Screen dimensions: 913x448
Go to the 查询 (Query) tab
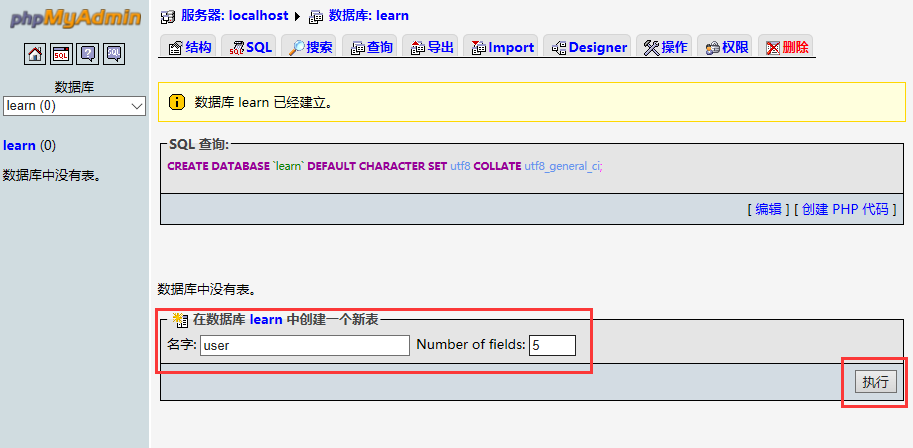tap(370, 47)
